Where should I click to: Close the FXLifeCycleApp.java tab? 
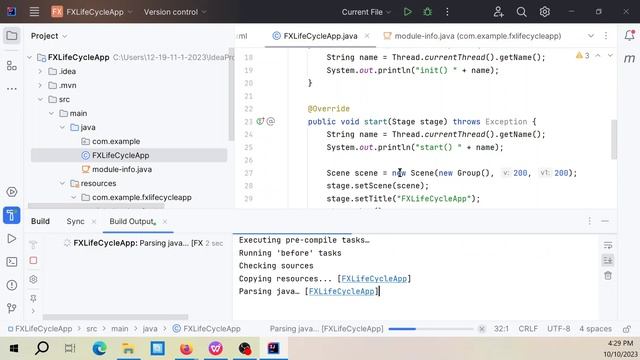(x=367, y=36)
